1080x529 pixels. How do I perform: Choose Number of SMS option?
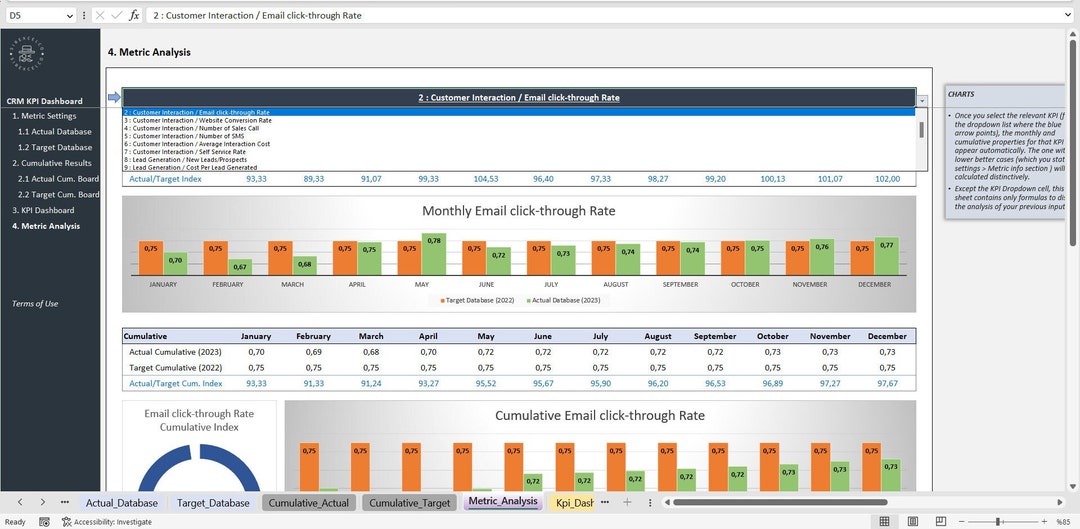pyautogui.click(x=519, y=136)
